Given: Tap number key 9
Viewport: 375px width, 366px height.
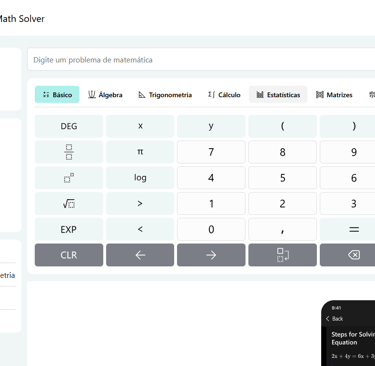Looking at the screenshot, I should coord(347,152).
